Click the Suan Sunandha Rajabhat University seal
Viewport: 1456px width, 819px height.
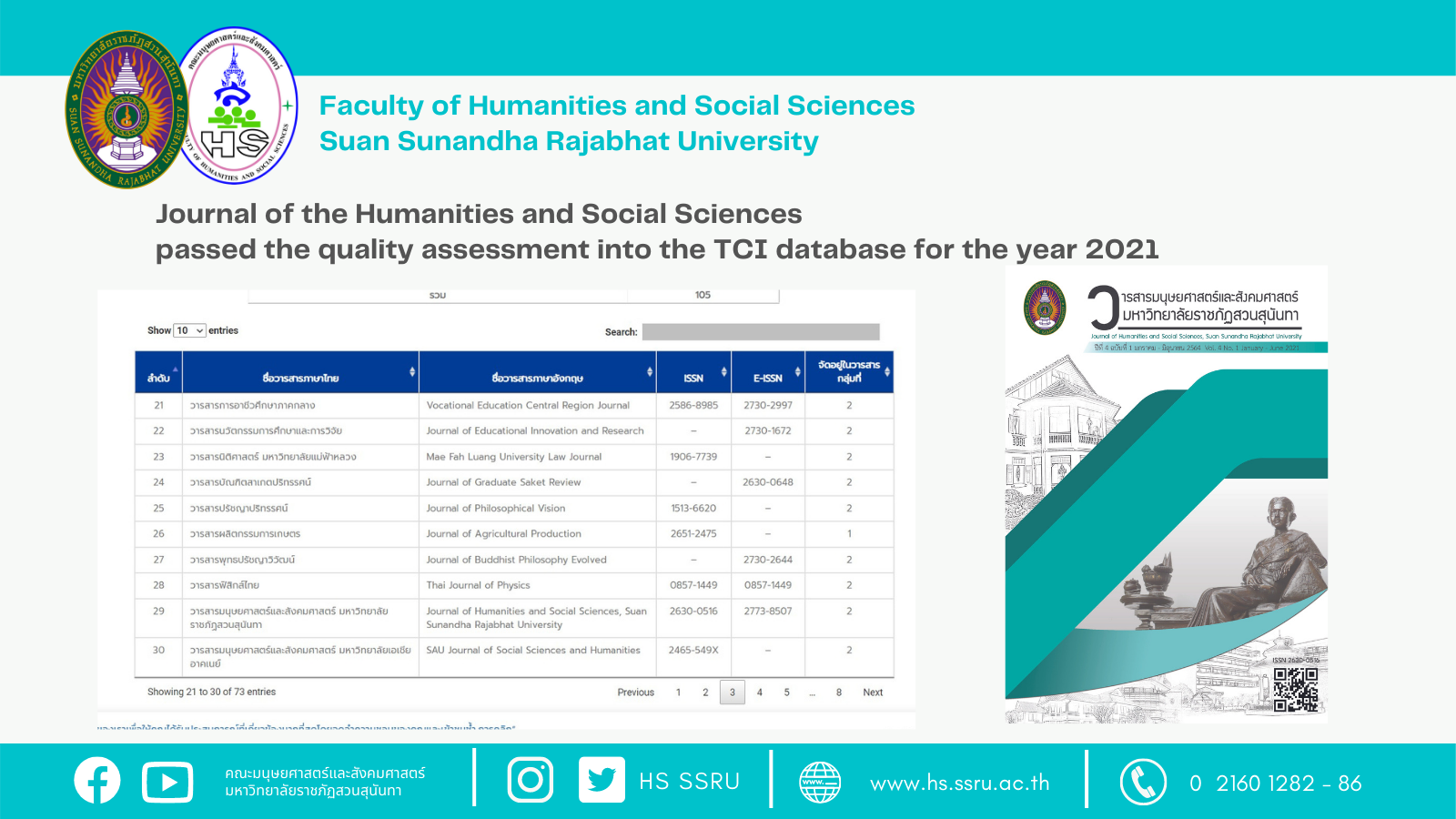click(x=126, y=110)
